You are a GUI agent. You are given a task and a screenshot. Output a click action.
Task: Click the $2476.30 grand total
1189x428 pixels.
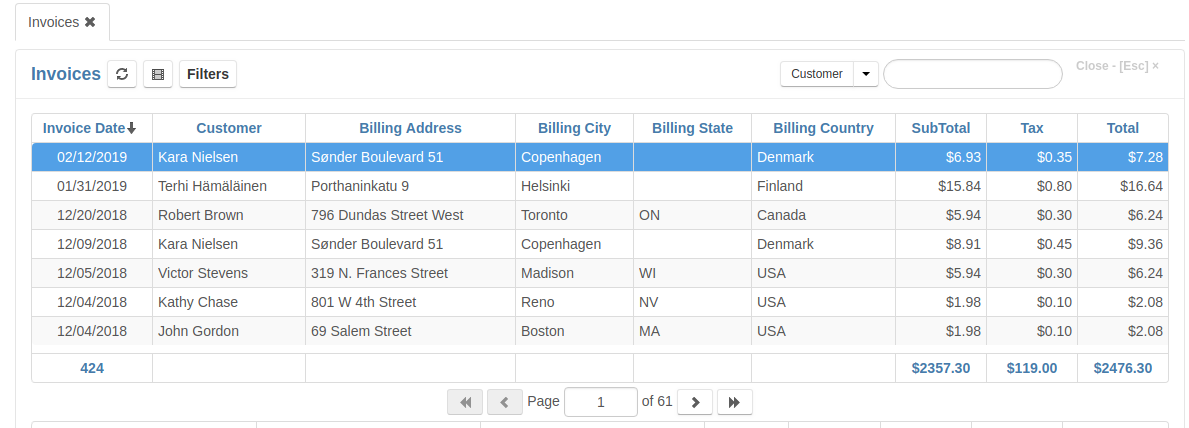pyautogui.click(x=1123, y=368)
